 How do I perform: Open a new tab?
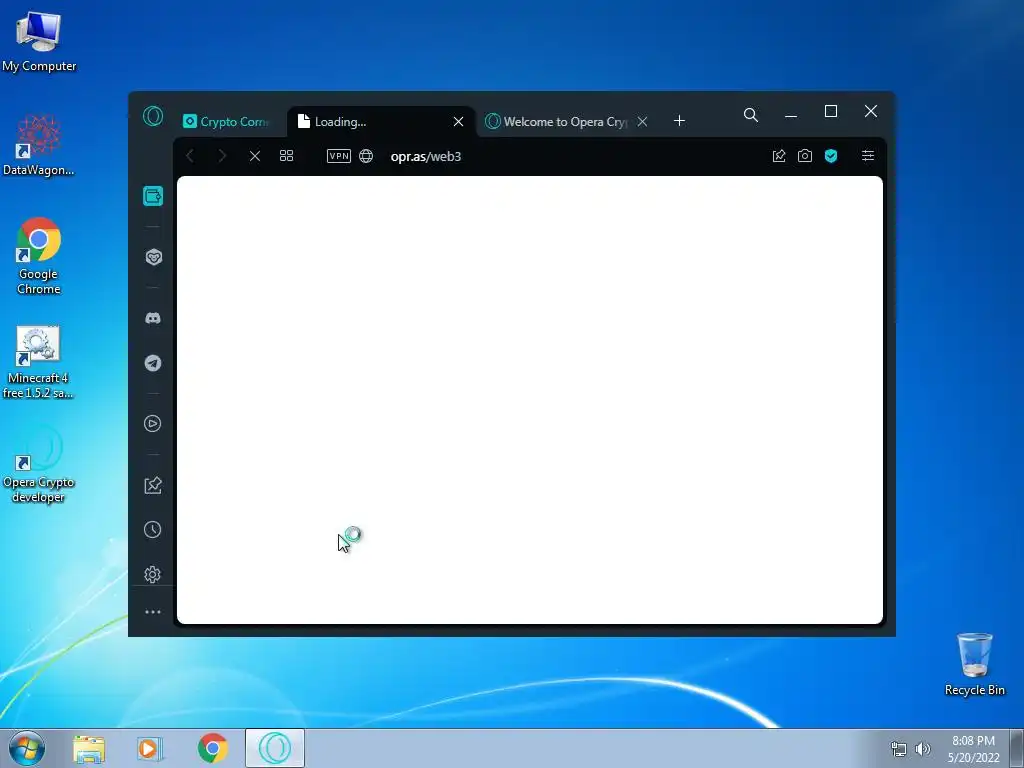[679, 121]
